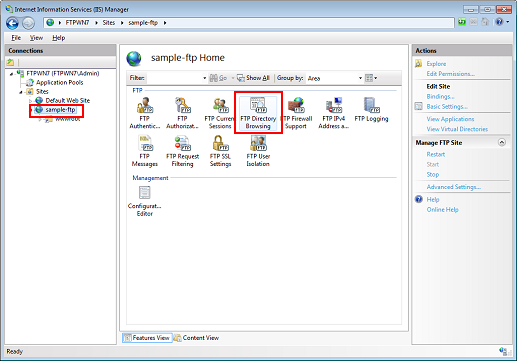Click the Bindings action link
The width and height of the screenshot is (517, 361).
[440, 96]
